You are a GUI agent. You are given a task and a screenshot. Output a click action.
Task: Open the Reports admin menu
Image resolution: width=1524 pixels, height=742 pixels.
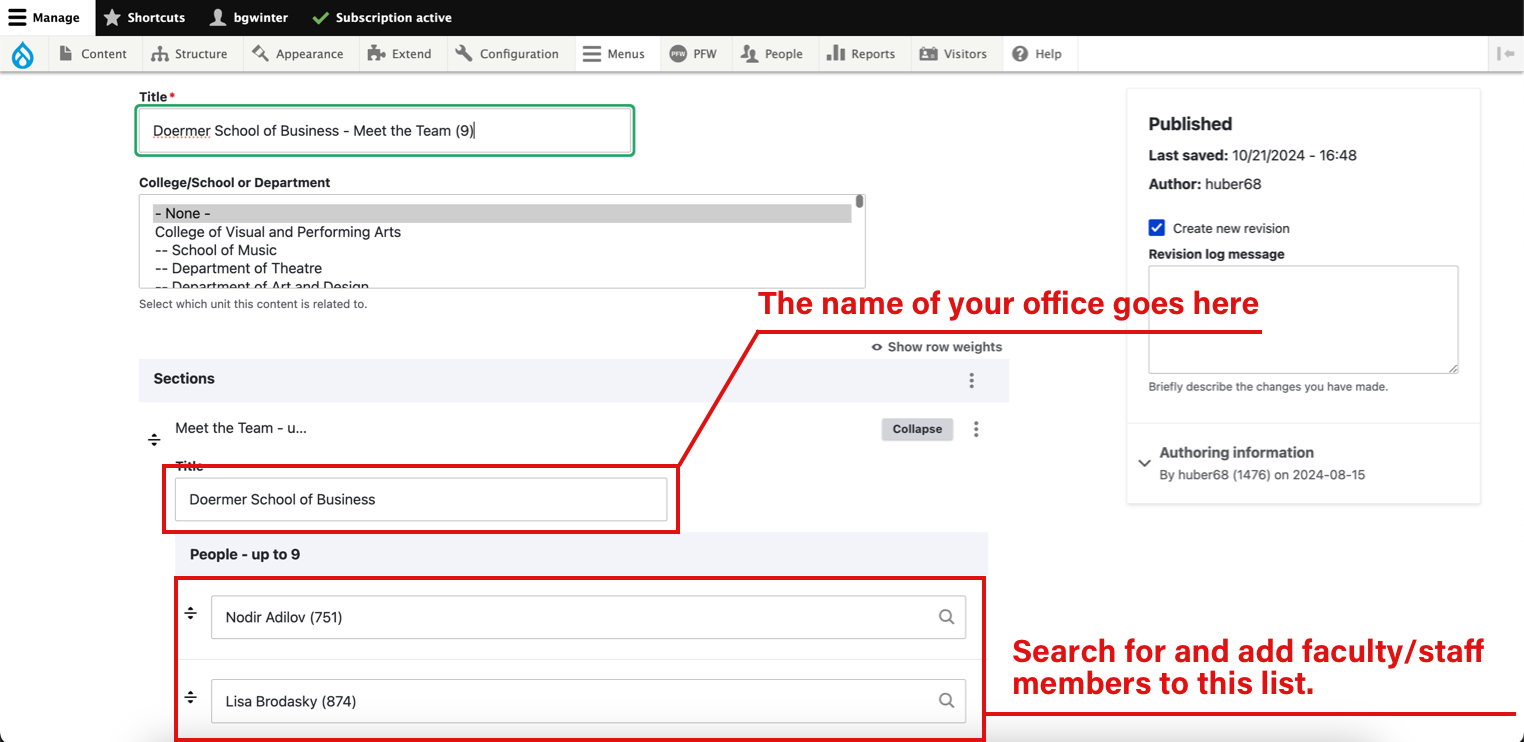[862, 54]
